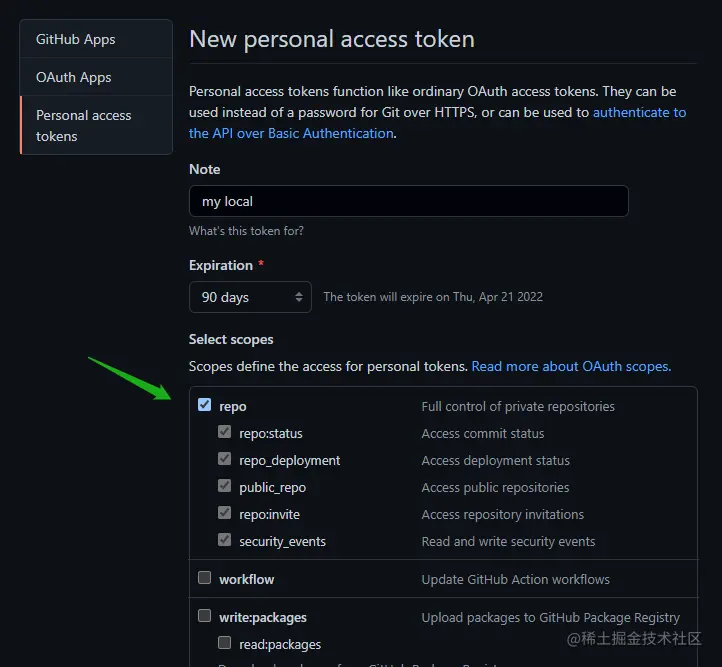Viewport: 722px width, 667px height.
Task: Click the Note input field
Action: (x=408, y=201)
